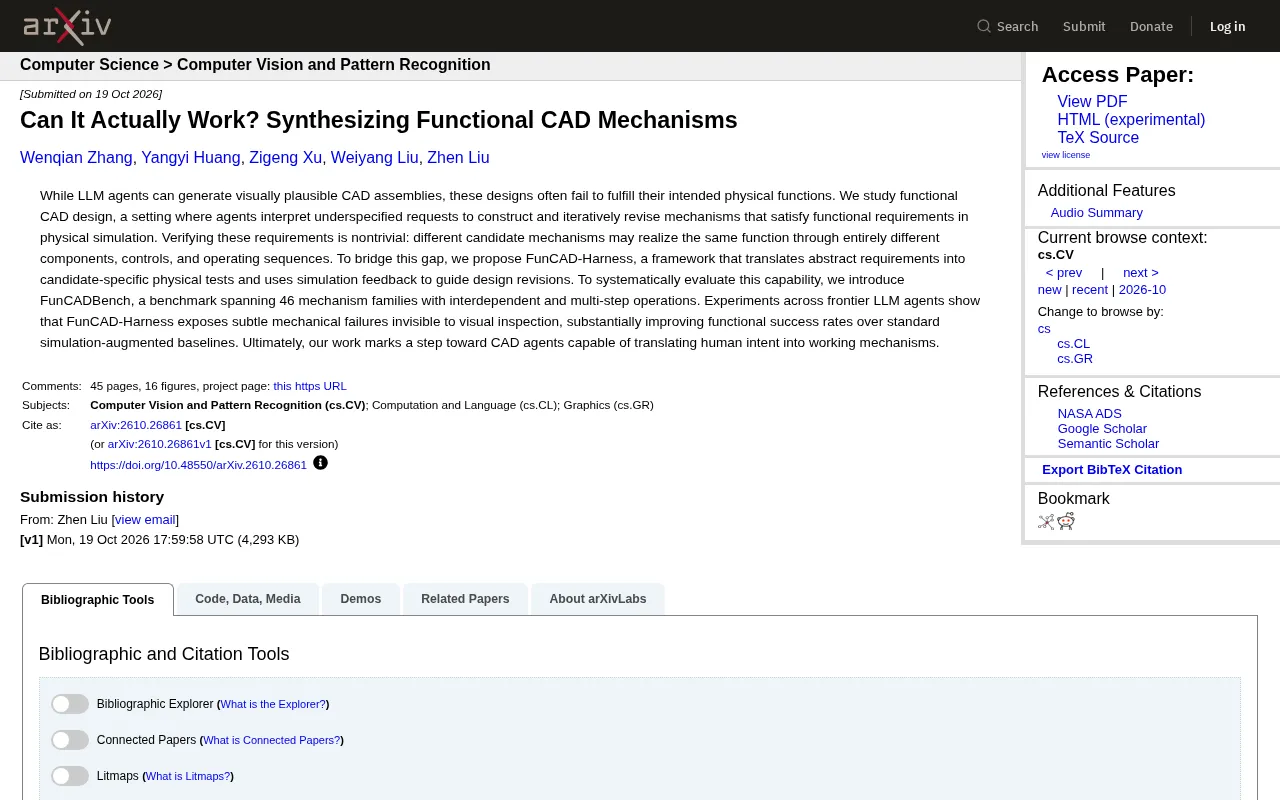Screen dimensions: 1280x800
Task: Click the DOI info icon
Action: [x=320, y=463]
